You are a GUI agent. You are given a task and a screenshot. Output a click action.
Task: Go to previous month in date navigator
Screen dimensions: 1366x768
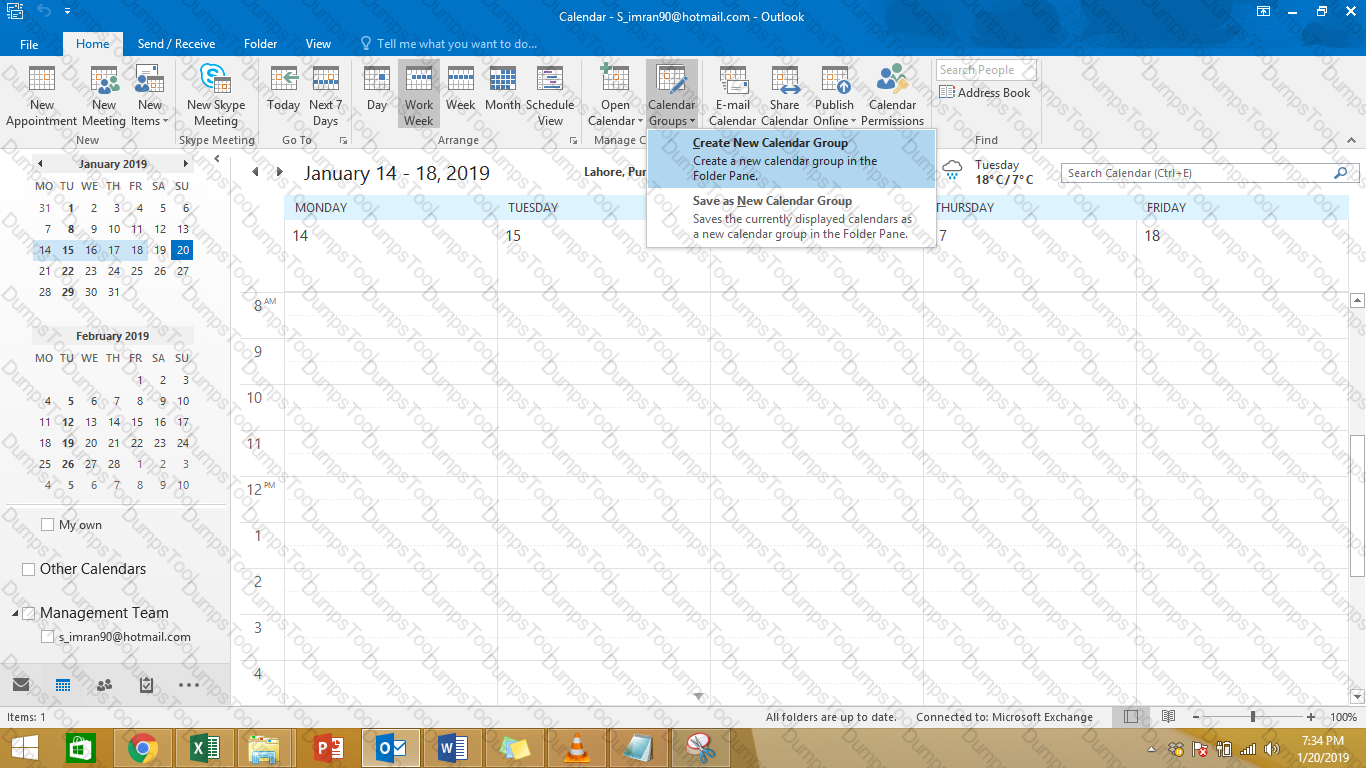pos(40,164)
